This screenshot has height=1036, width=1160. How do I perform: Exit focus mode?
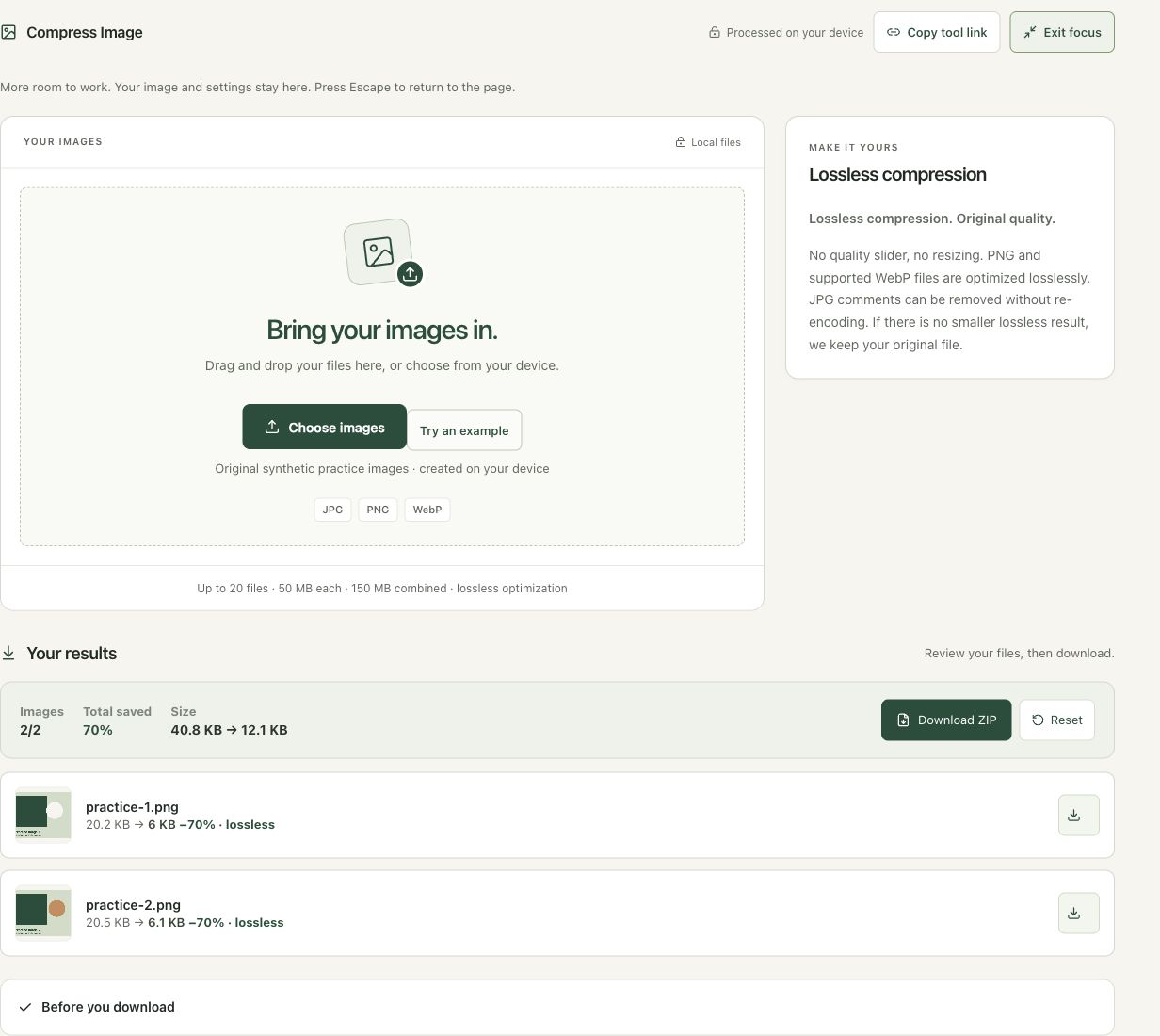click(1061, 32)
